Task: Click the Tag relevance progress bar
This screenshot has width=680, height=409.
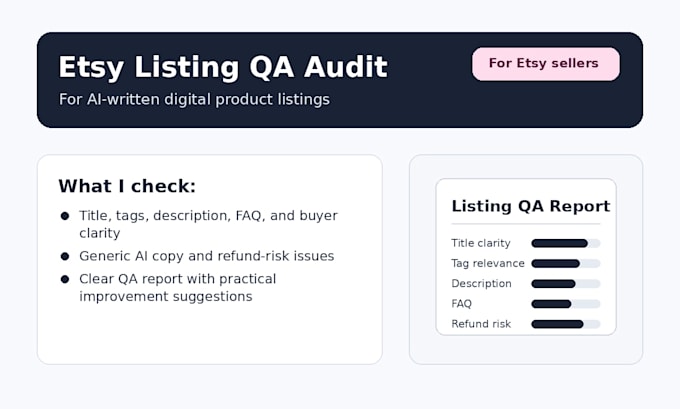Action: coord(566,263)
